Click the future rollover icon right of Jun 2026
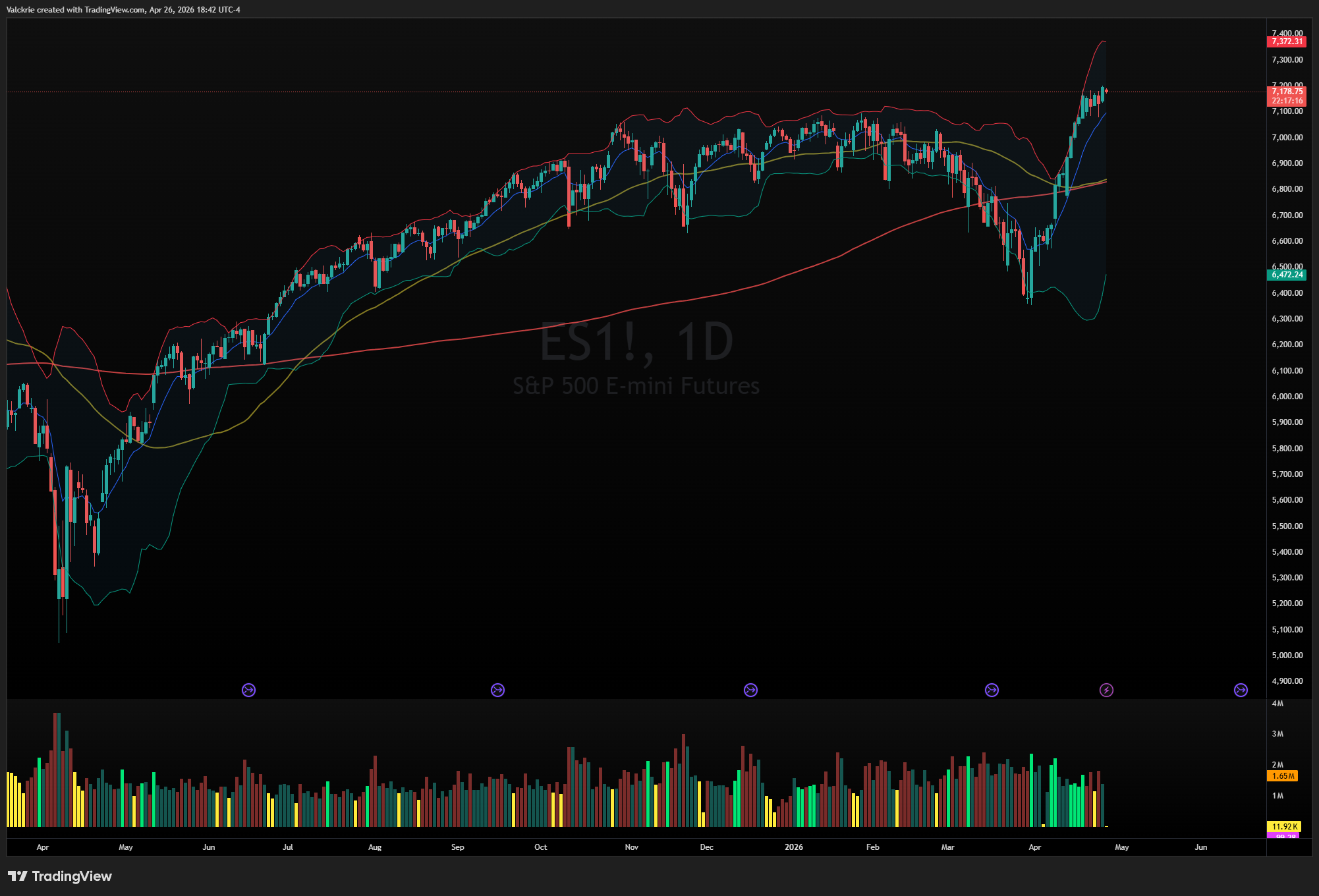The width and height of the screenshot is (1319, 896). click(1241, 690)
